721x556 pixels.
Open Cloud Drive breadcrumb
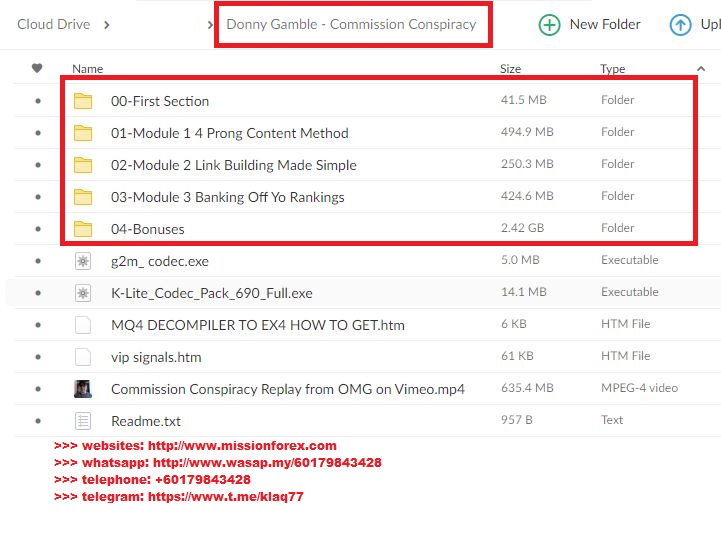click(x=54, y=24)
